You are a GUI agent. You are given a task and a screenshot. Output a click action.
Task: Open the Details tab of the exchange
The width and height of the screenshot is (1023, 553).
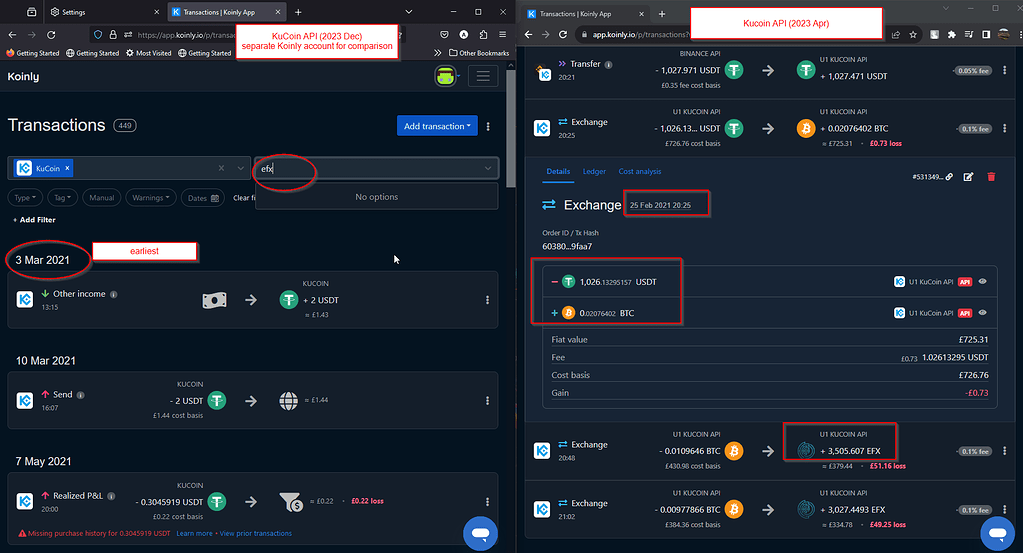click(x=558, y=172)
